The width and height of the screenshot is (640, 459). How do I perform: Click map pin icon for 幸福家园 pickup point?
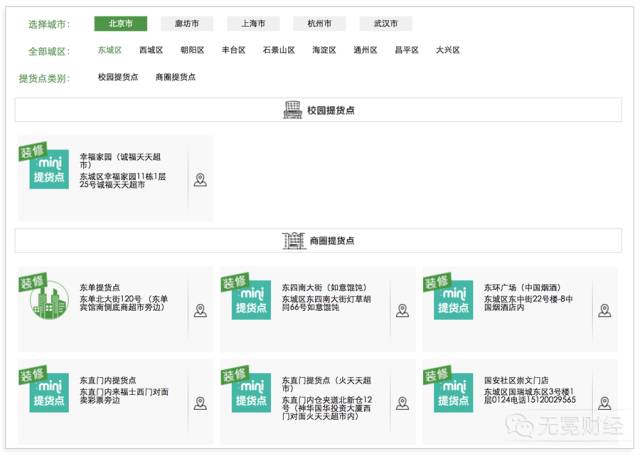[x=200, y=180]
